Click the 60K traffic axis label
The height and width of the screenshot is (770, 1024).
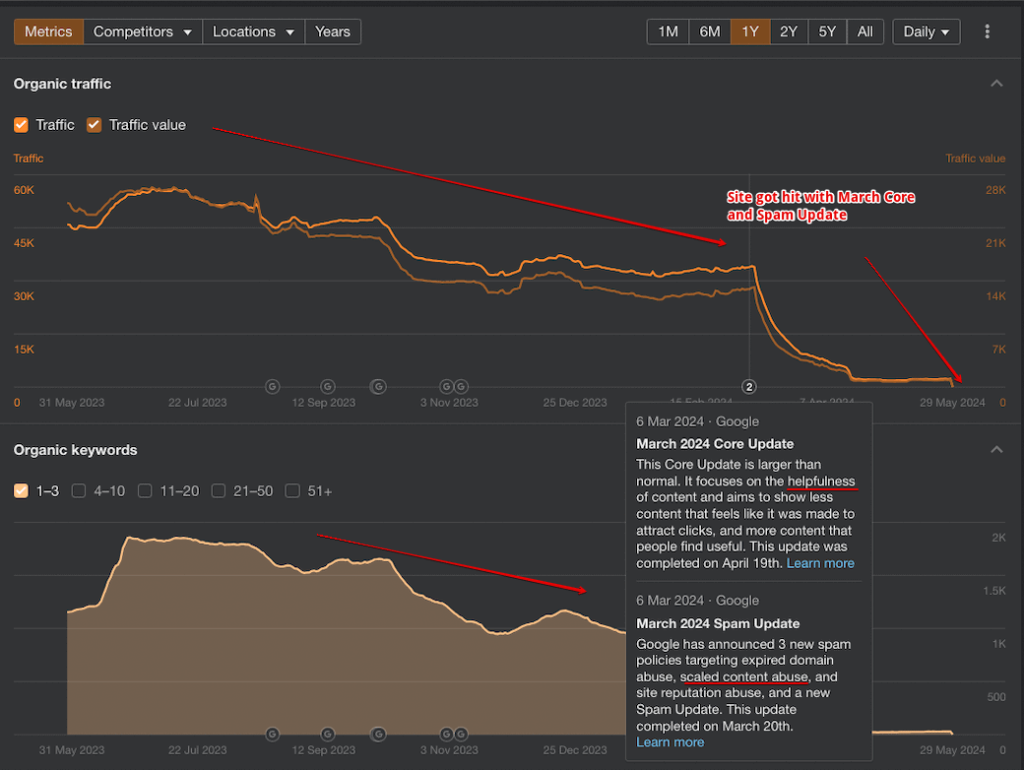(24, 190)
